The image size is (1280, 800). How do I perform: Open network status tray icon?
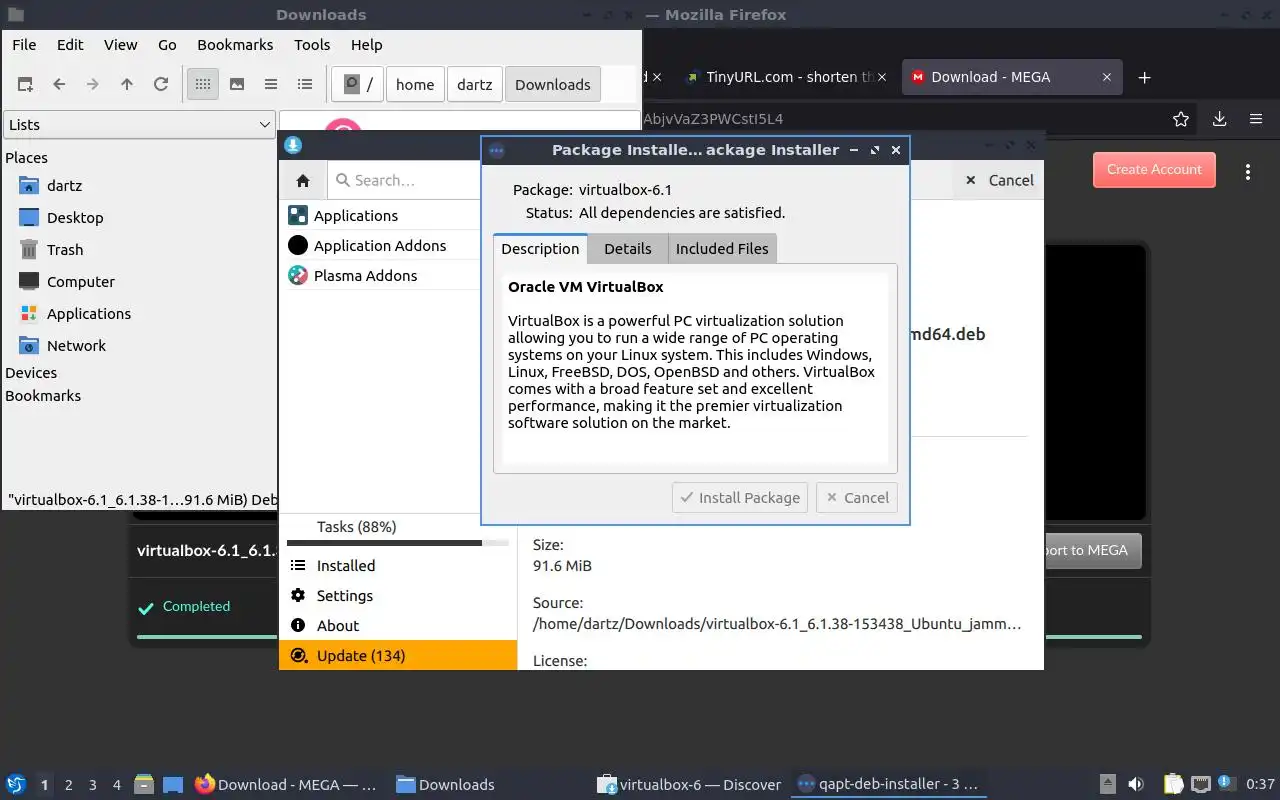coord(1200,785)
